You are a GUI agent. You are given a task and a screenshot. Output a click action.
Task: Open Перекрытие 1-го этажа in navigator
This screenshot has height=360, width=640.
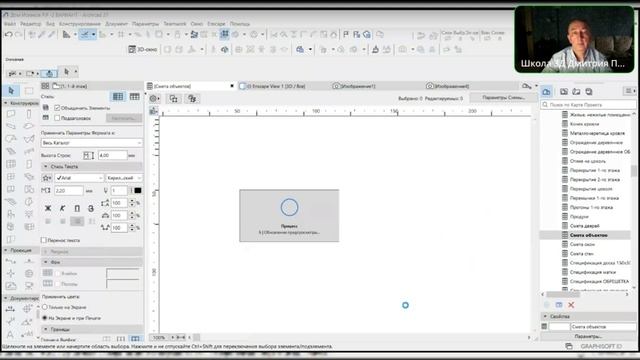[x=595, y=170]
